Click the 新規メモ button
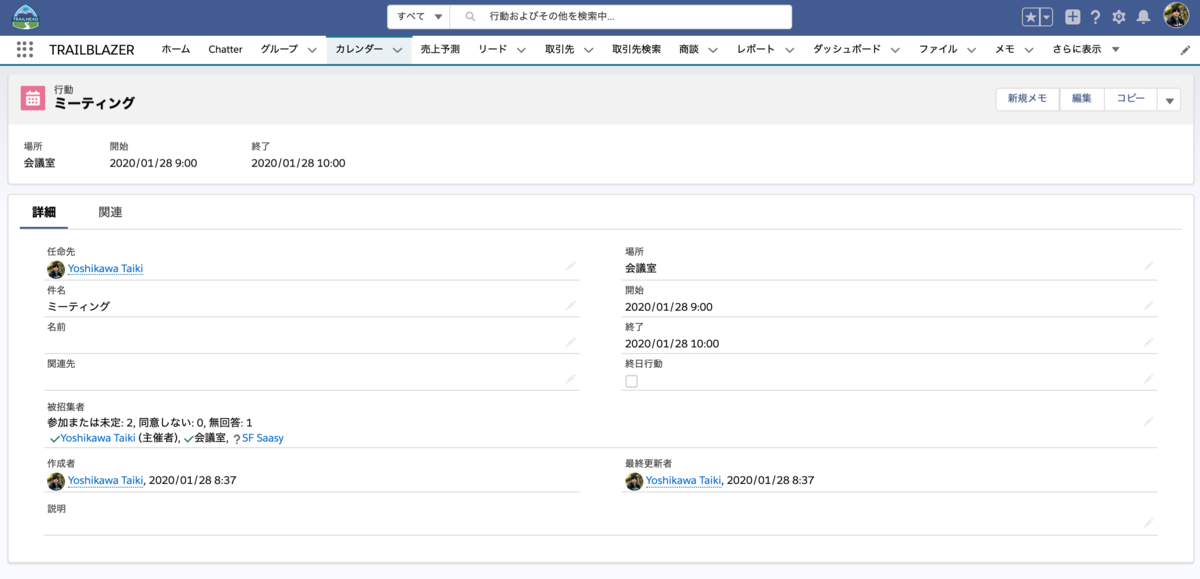1200x579 pixels. pyautogui.click(x=1026, y=98)
